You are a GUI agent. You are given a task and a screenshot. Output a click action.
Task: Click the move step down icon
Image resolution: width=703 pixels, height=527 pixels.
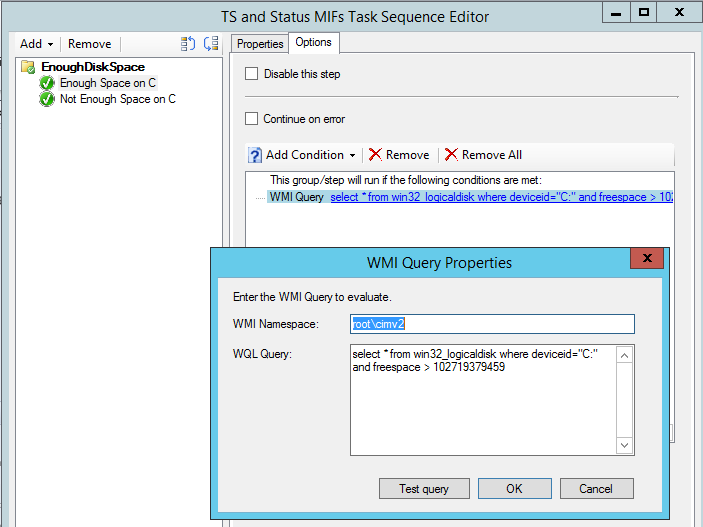click(x=210, y=44)
